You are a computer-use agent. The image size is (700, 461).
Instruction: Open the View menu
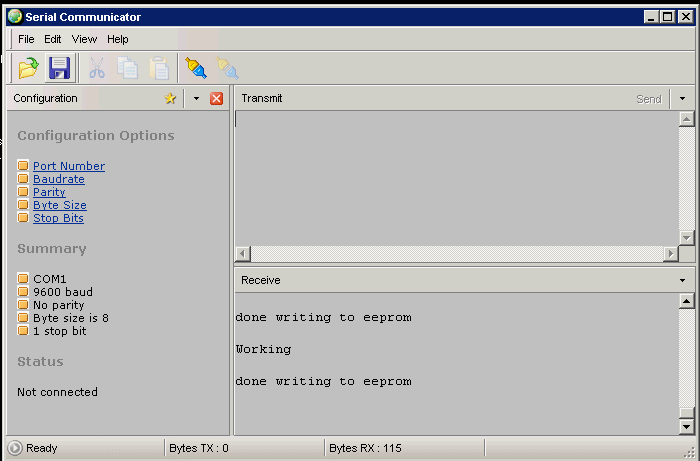tap(84, 39)
